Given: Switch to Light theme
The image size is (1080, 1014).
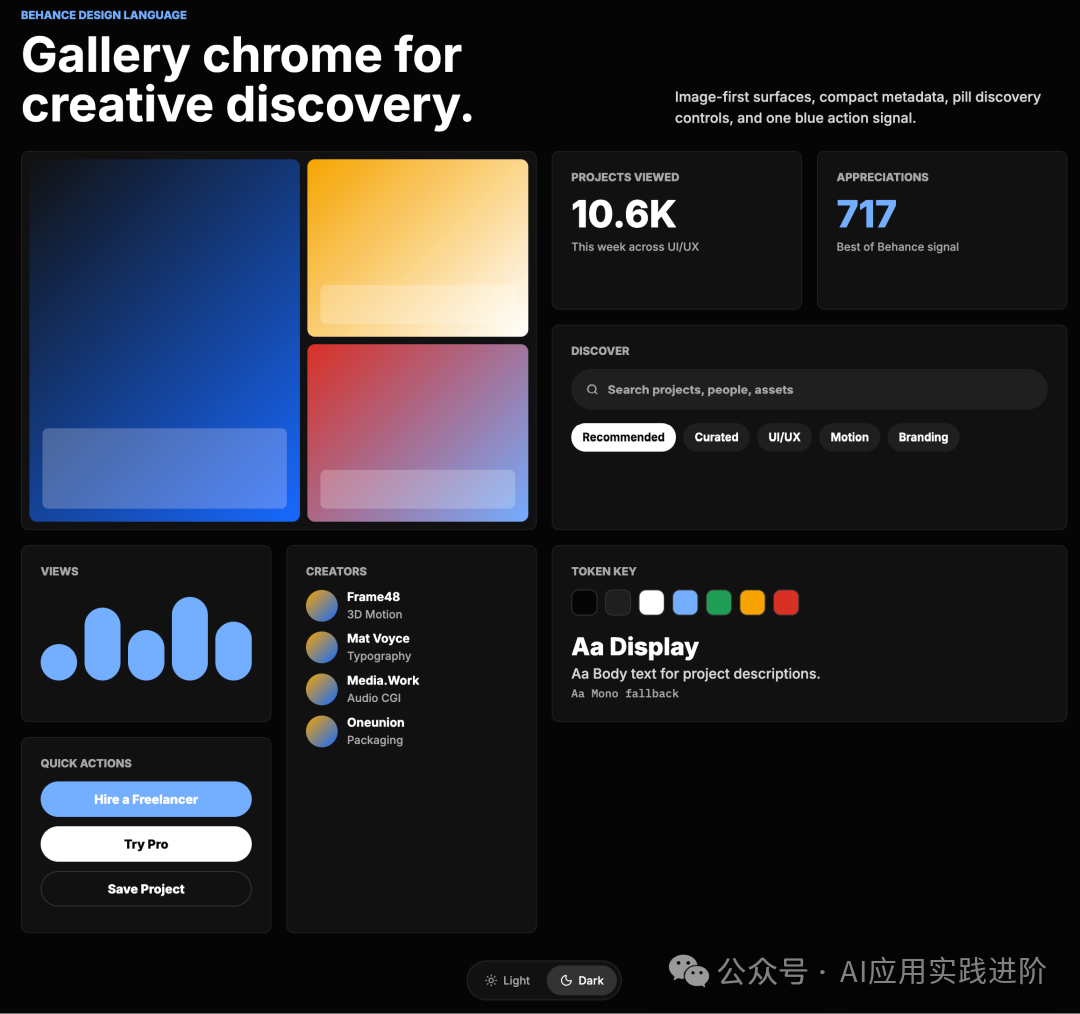Looking at the screenshot, I should [x=508, y=980].
